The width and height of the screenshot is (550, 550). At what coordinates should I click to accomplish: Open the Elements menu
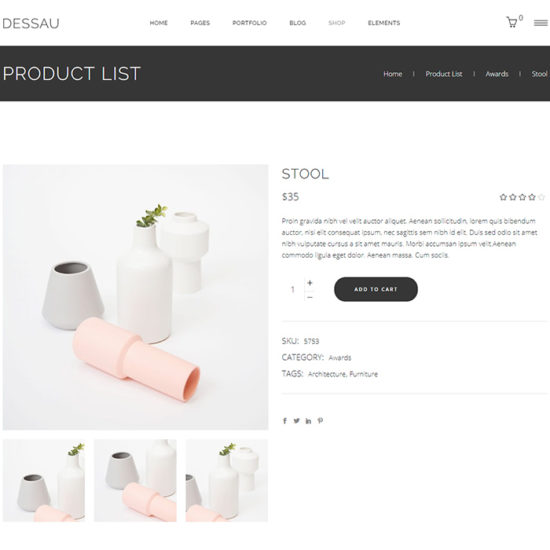click(384, 23)
